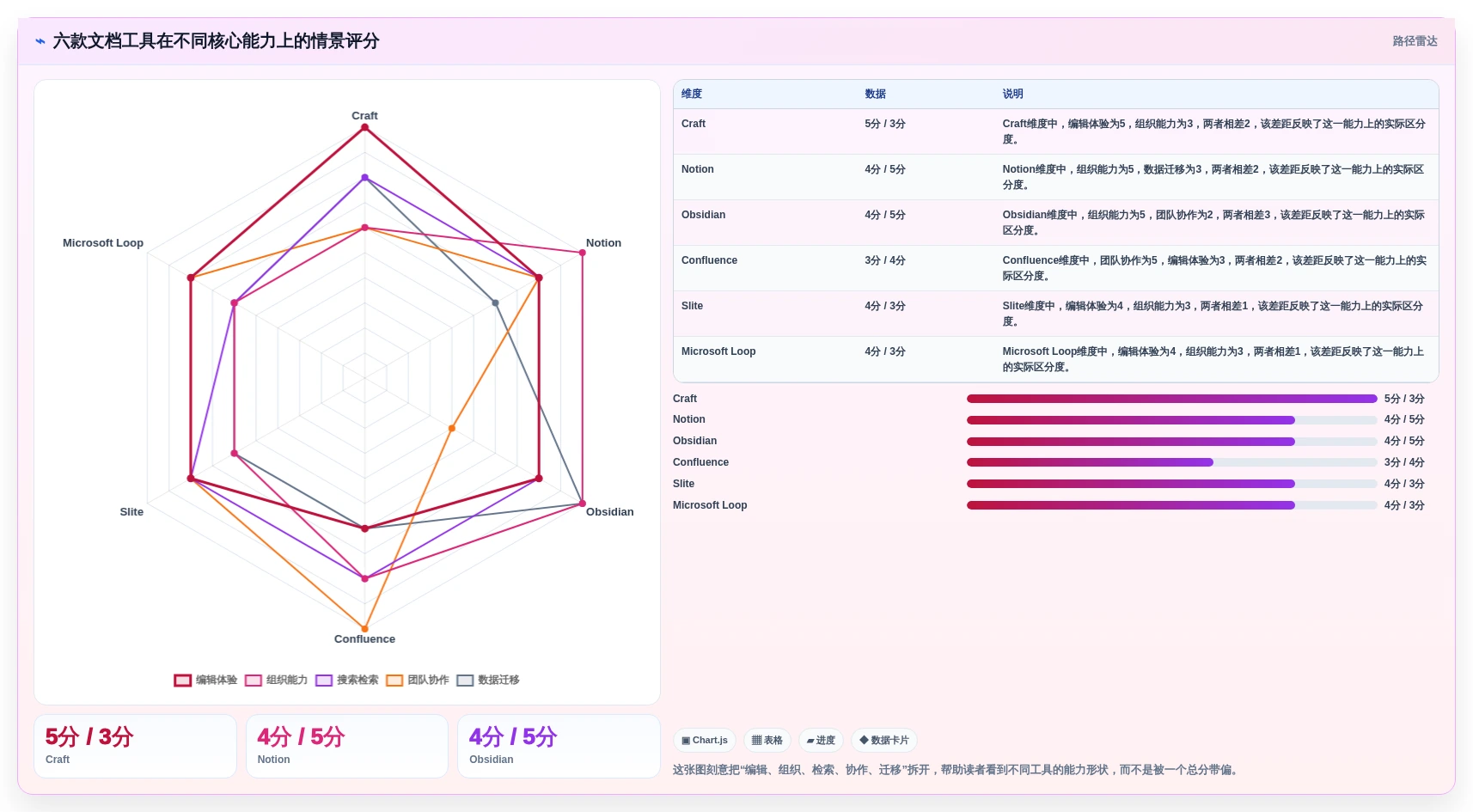This screenshot has width=1473, height=812.
Task: Select the Microsoft Loop table row
Action: pos(1055,359)
